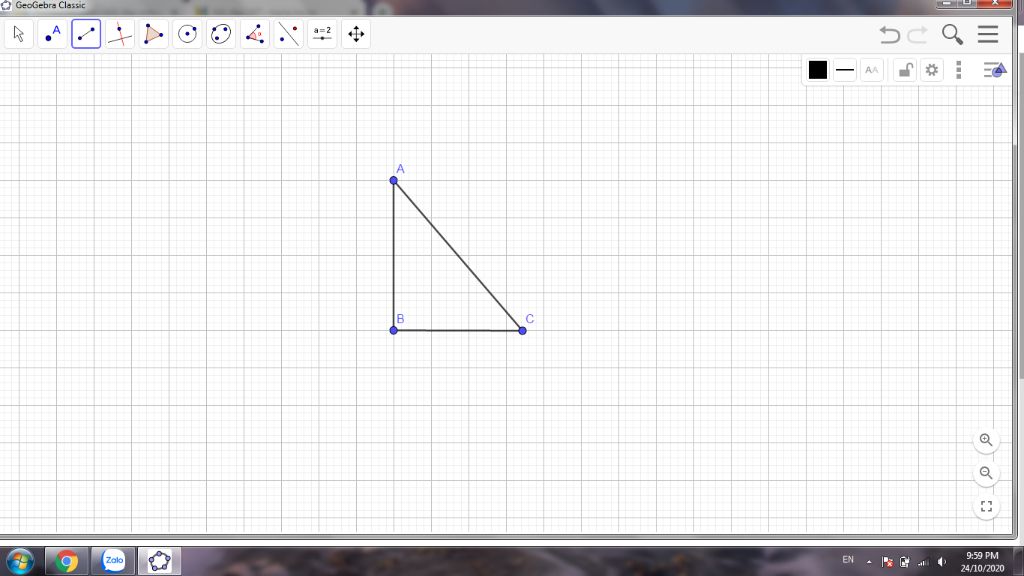Image resolution: width=1024 pixels, height=576 pixels.
Task: Click the volume speaker tray icon
Action: click(942, 562)
